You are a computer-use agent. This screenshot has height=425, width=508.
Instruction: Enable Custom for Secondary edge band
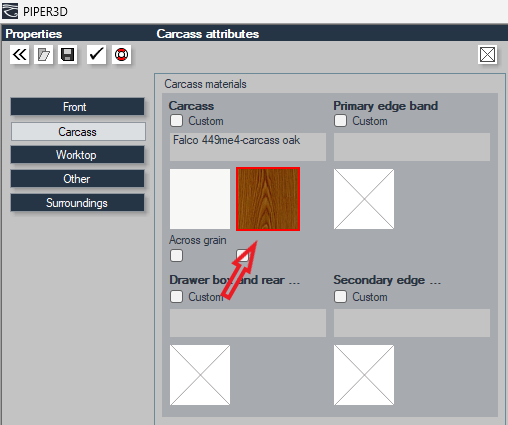[x=340, y=296]
